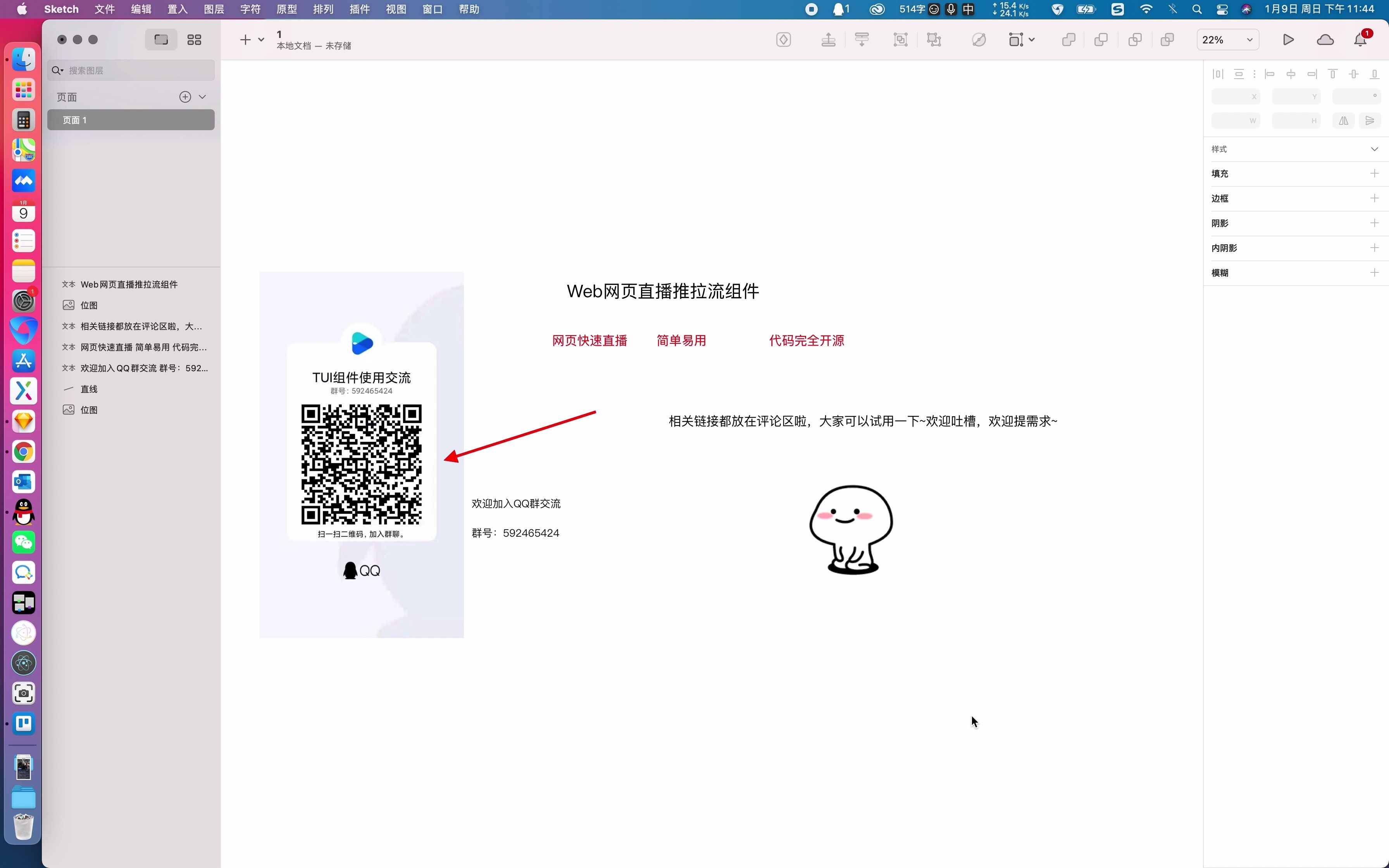
Task: Click align left edges icon
Action: (x=1270, y=74)
